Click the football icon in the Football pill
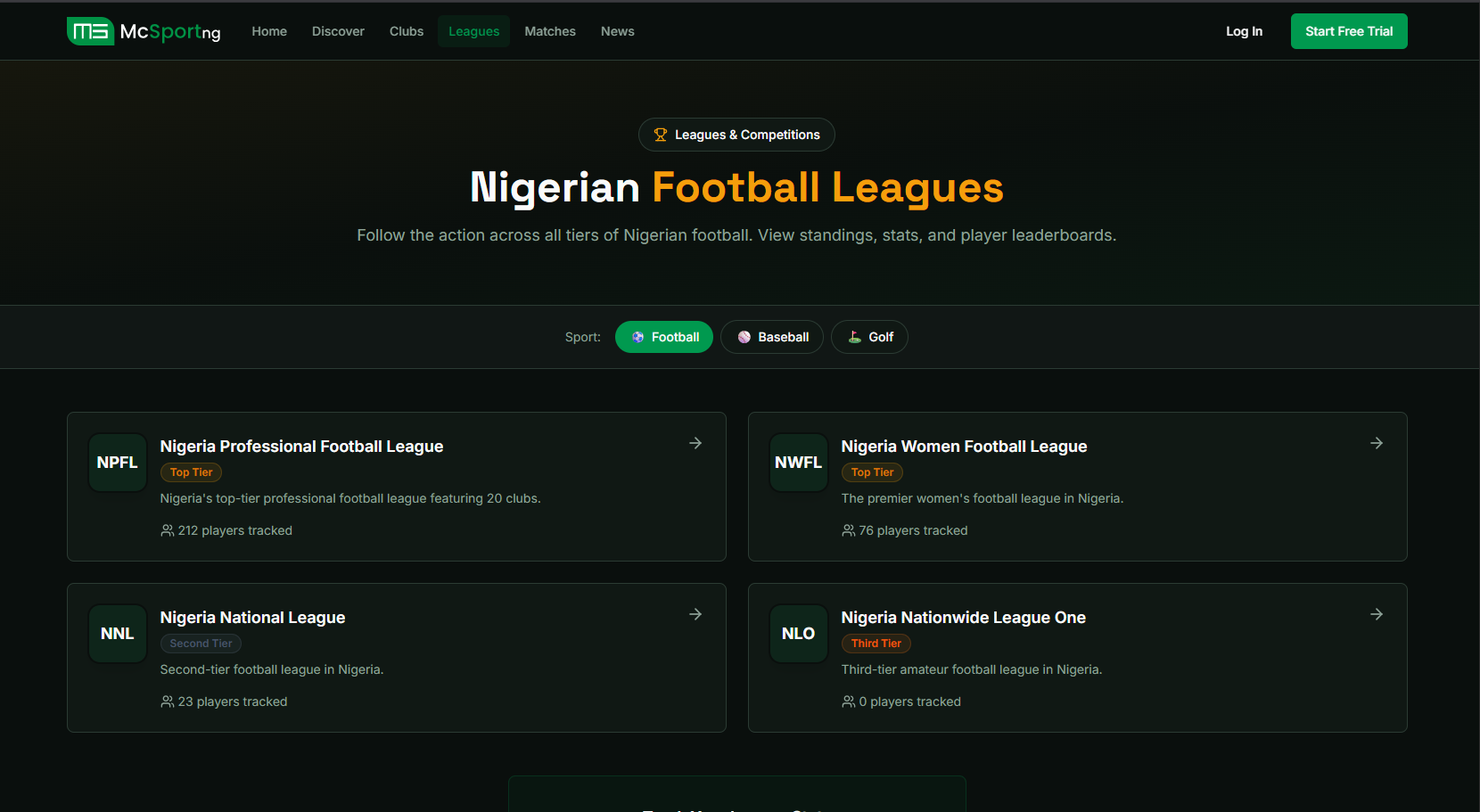The image size is (1480, 812). [x=637, y=337]
